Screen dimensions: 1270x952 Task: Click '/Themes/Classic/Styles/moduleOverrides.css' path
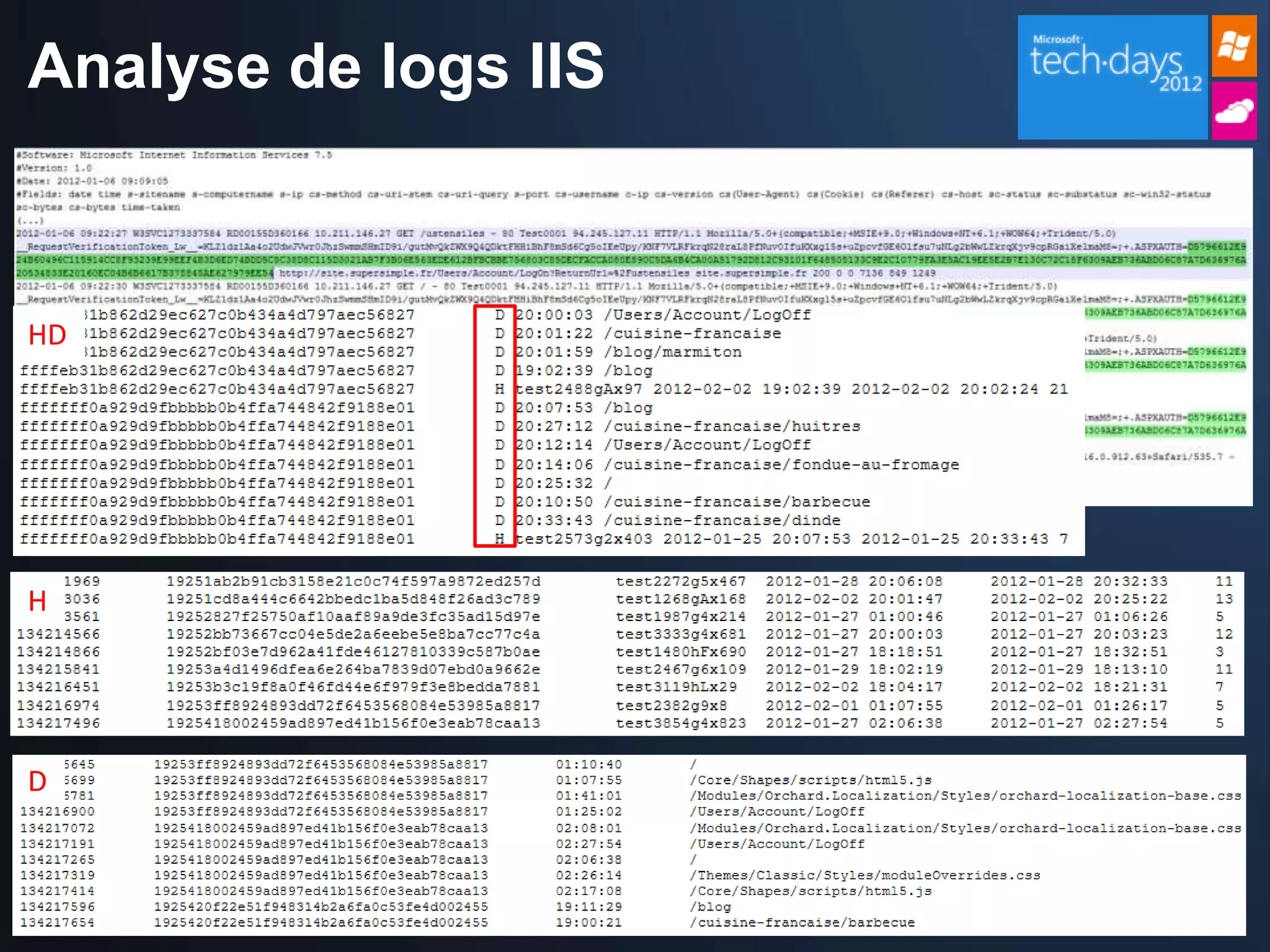[x=865, y=875]
